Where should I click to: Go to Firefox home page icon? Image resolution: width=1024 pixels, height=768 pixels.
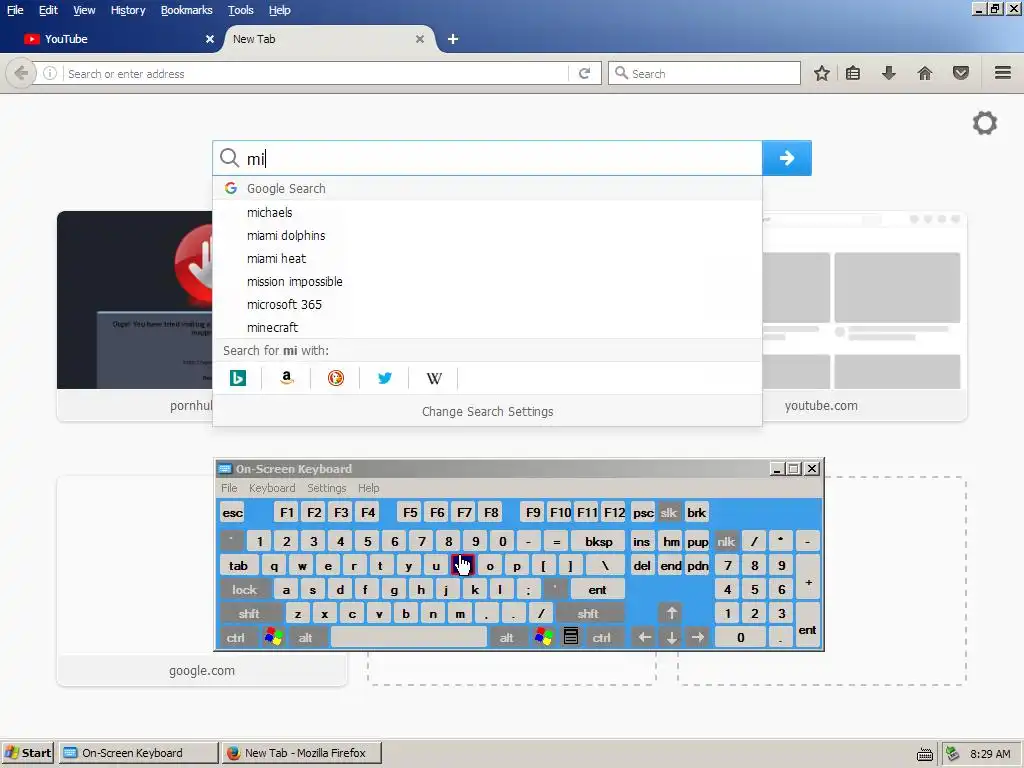[x=925, y=73]
